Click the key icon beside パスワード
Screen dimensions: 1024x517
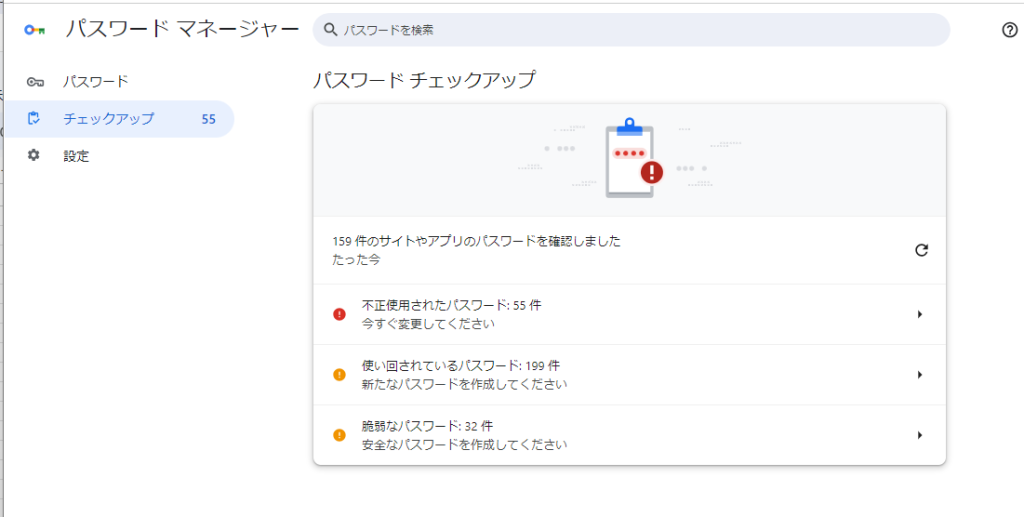click(35, 81)
